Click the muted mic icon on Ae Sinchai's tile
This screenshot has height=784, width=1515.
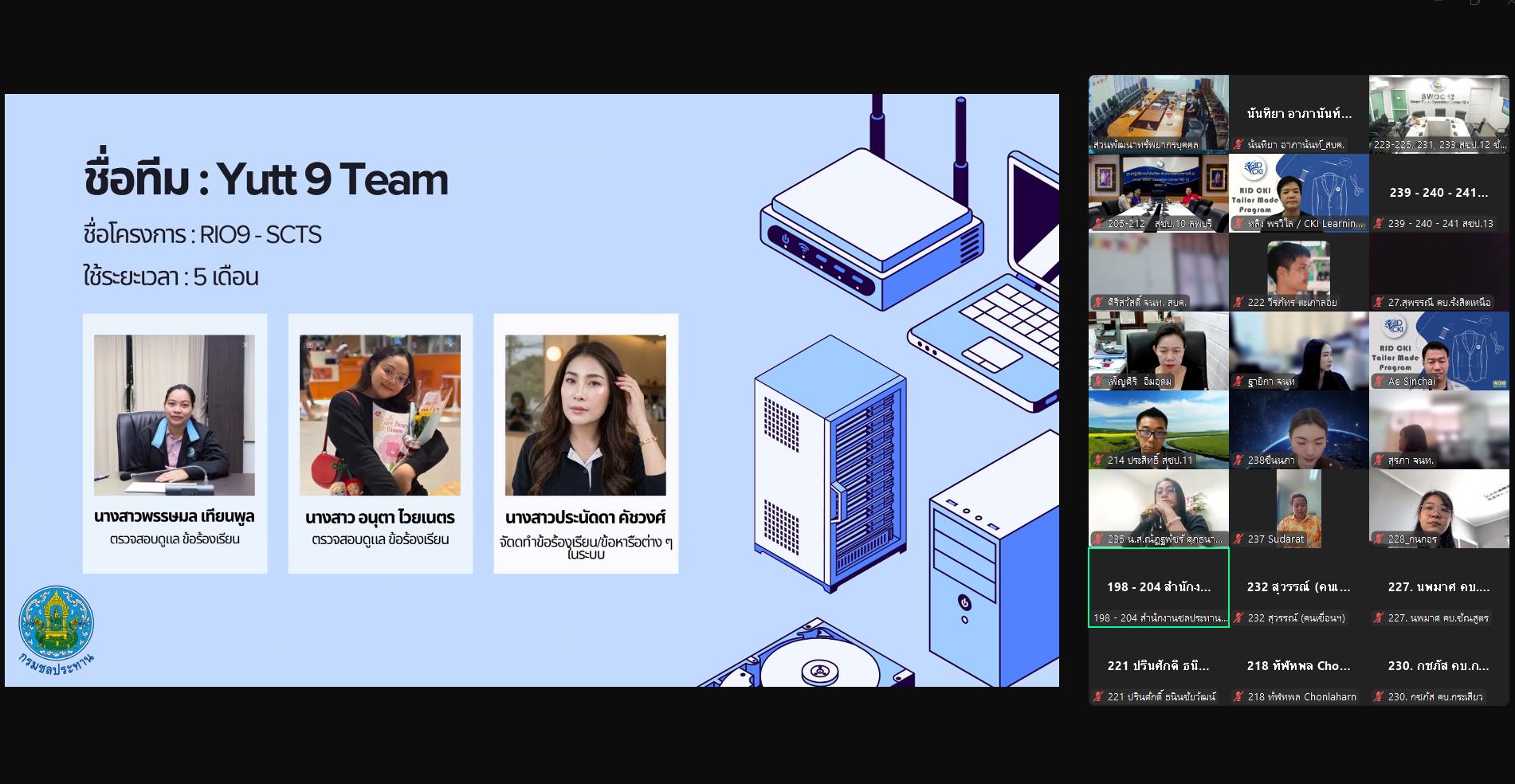pyautogui.click(x=1379, y=382)
